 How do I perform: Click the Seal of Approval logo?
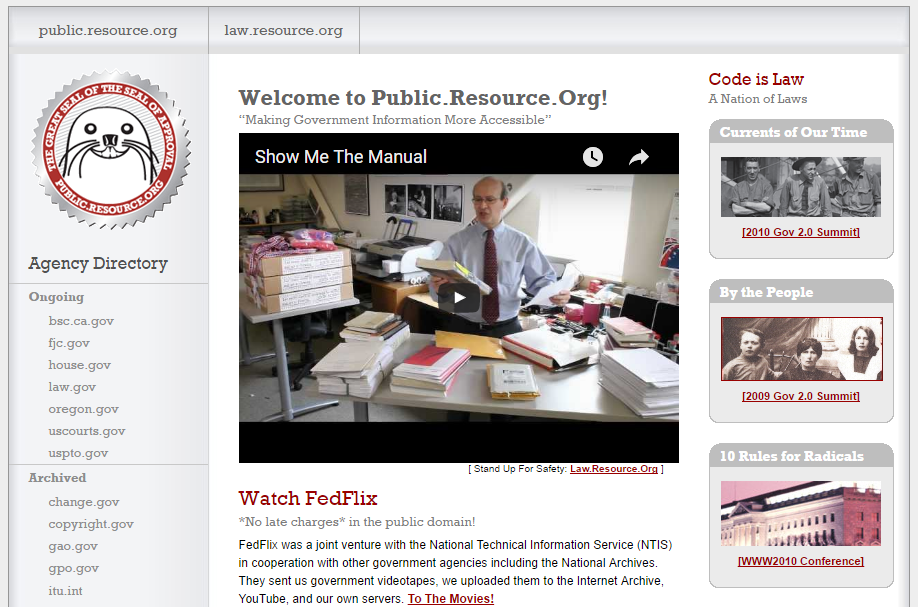coord(110,150)
